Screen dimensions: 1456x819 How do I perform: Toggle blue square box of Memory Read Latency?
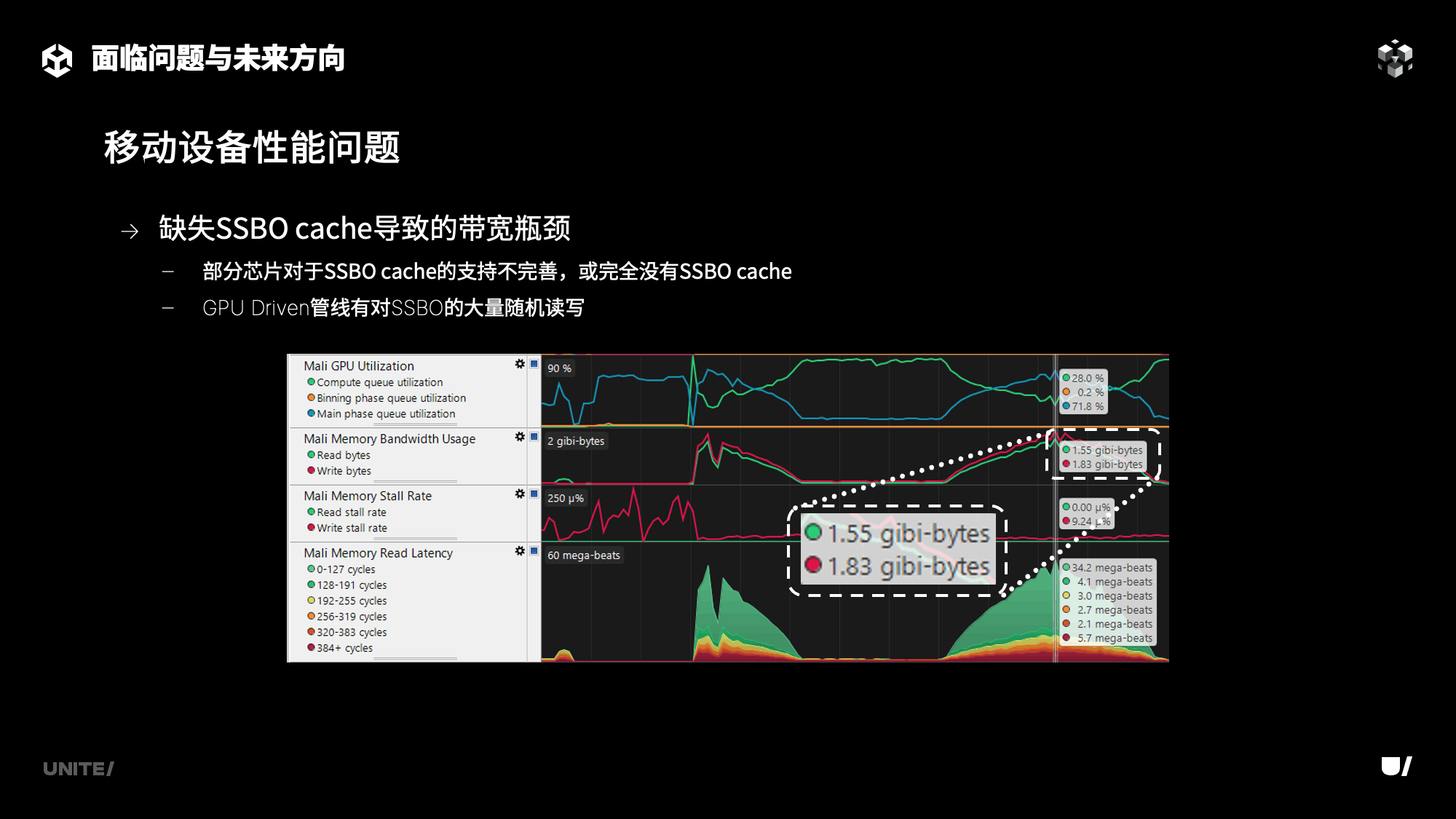(x=534, y=551)
